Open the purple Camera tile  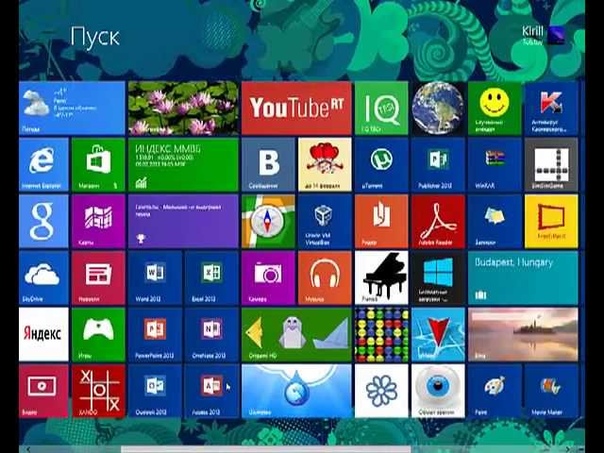click(x=268, y=278)
